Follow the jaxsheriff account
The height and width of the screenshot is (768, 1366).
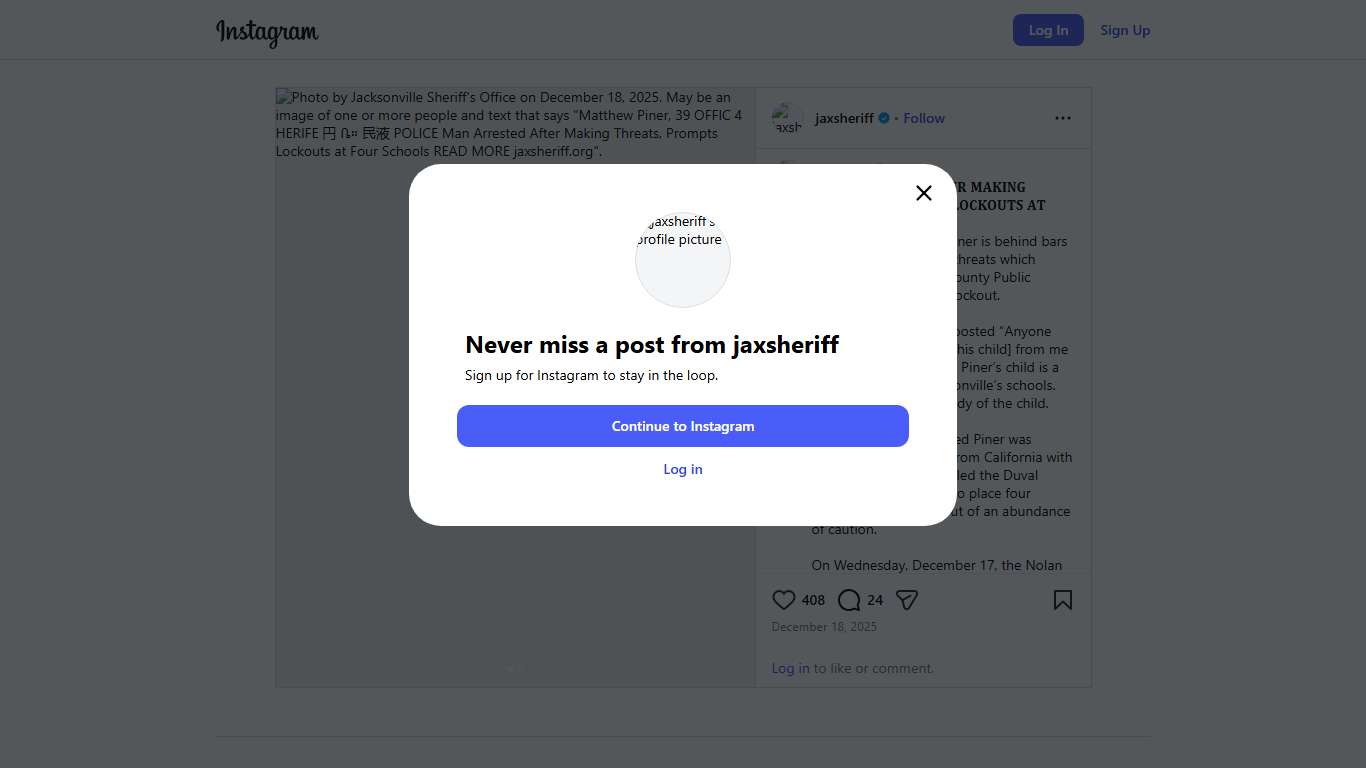point(924,118)
